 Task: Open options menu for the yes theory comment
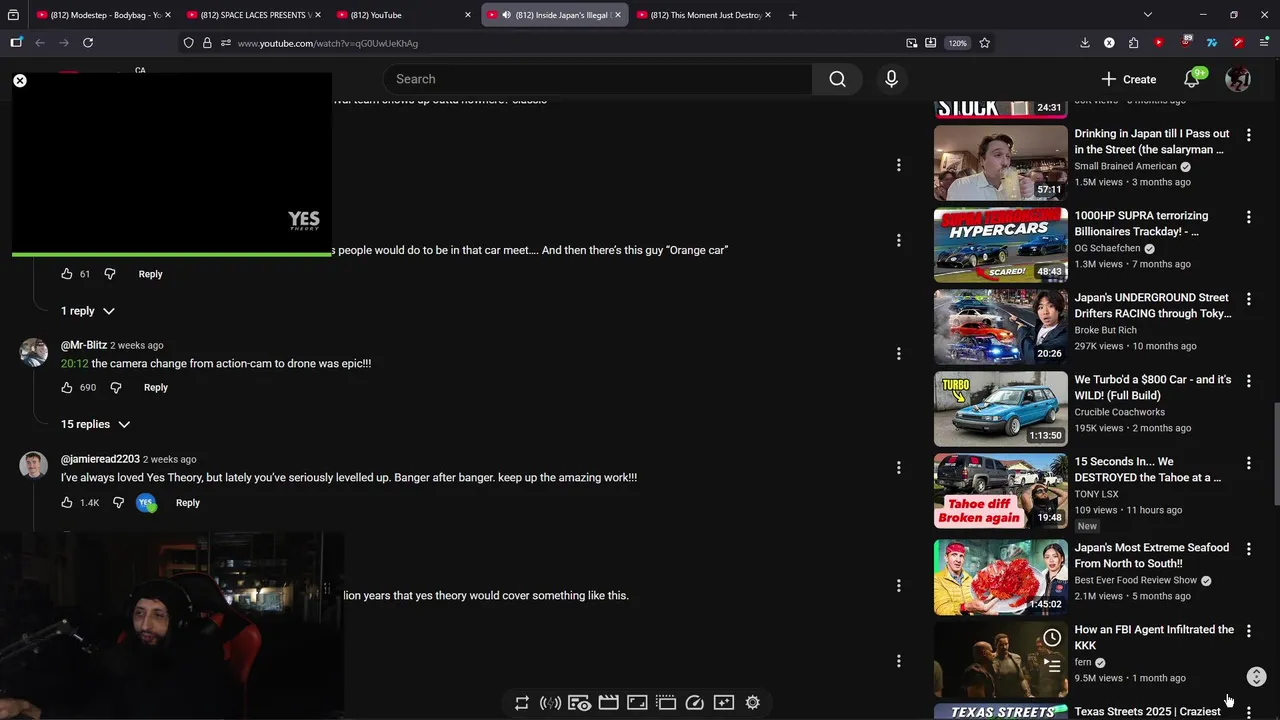point(898,586)
